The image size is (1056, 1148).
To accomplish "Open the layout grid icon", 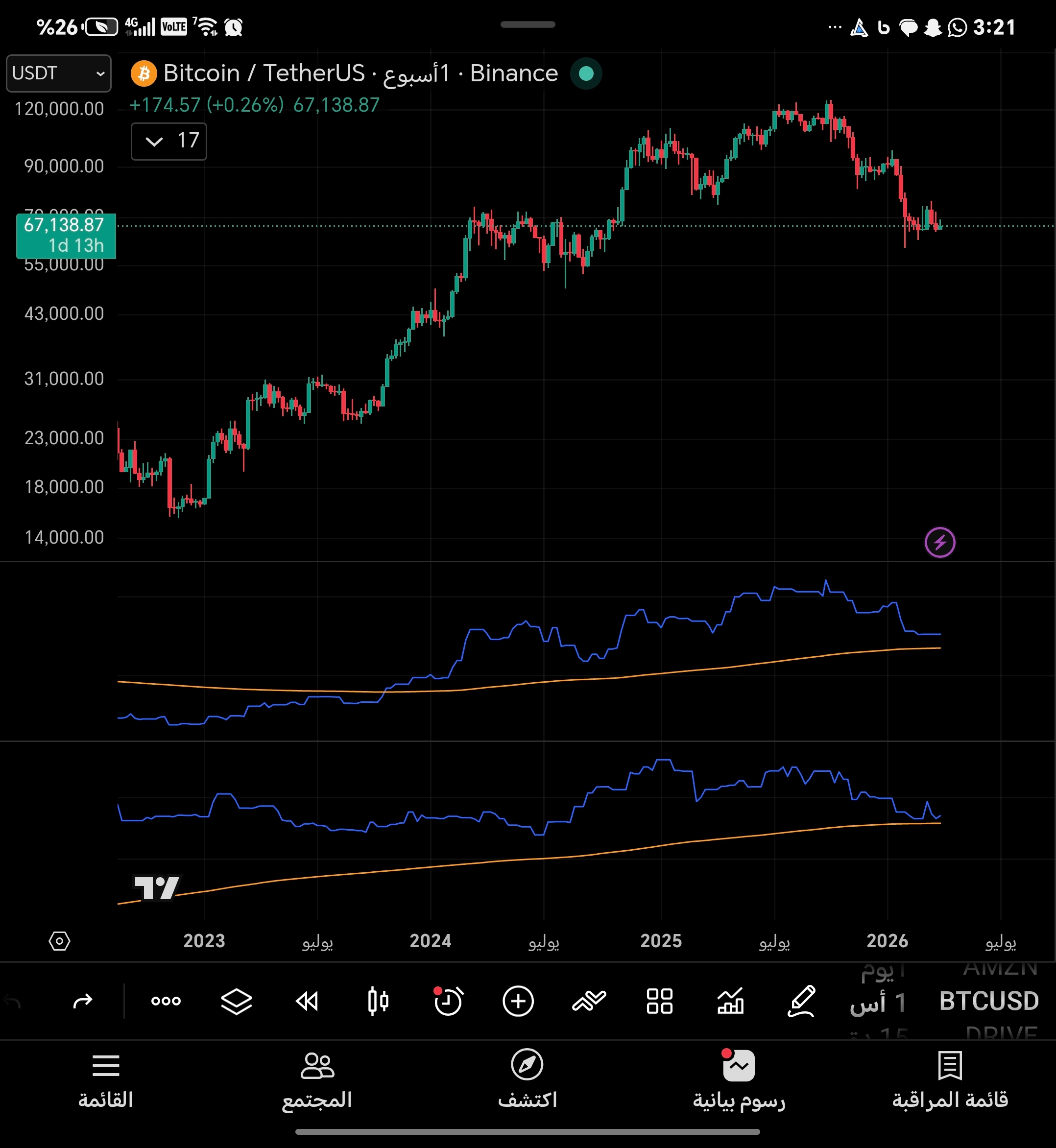I will click(x=659, y=1001).
